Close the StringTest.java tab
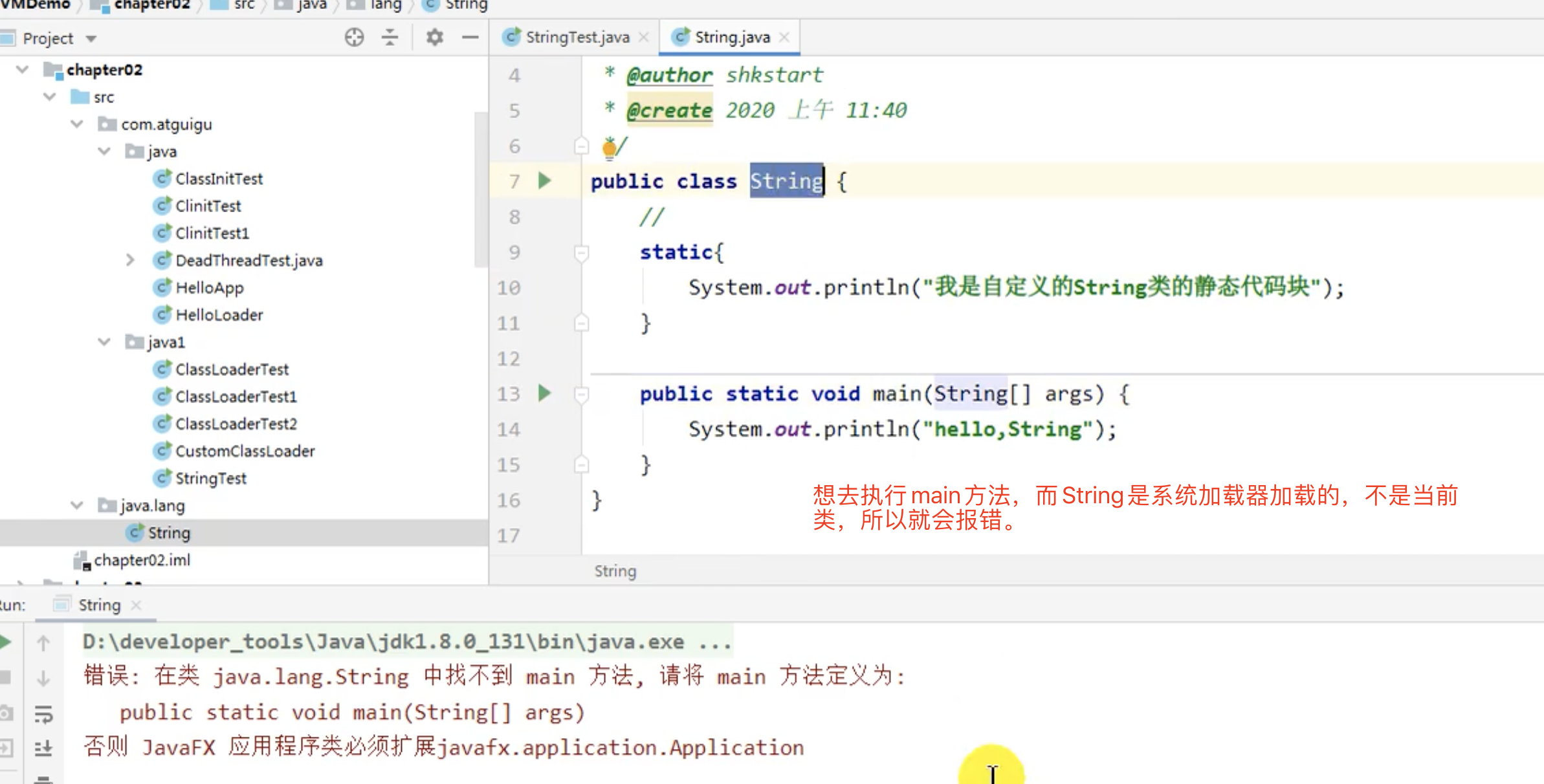The height and width of the screenshot is (784, 1544). [x=644, y=38]
